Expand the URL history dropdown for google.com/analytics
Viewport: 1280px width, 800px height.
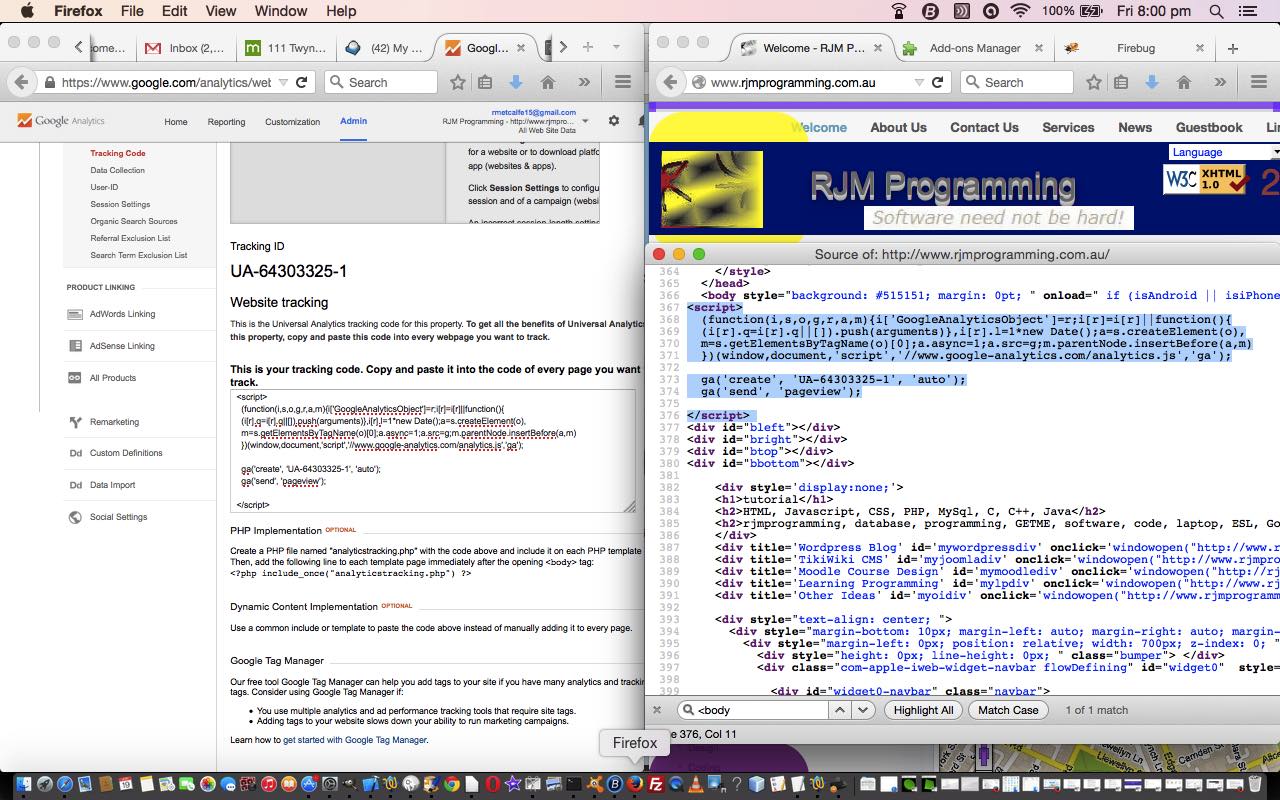pyautogui.click(x=283, y=82)
